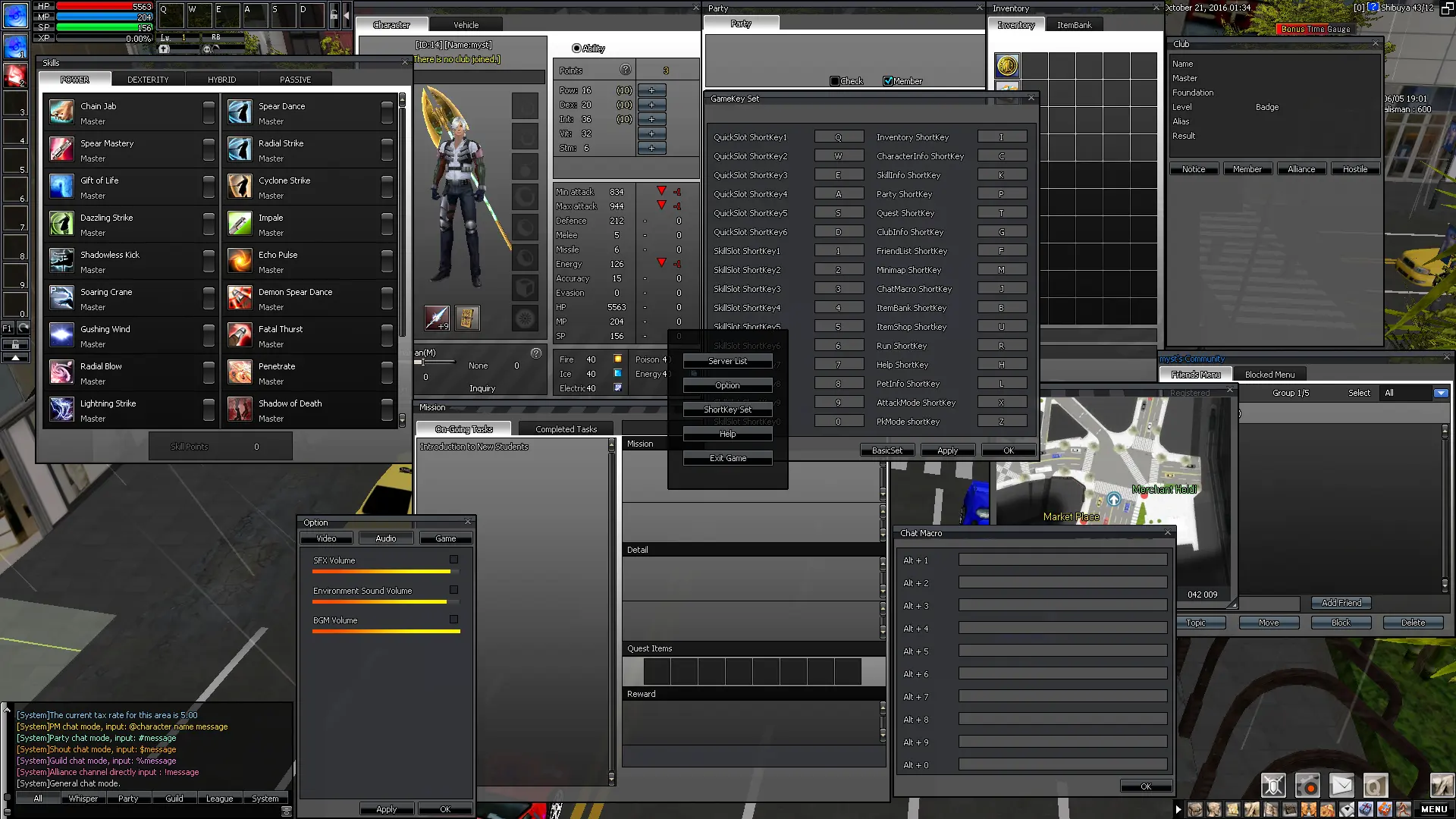
Task: Click the BasicSet button in GameKey Set
Action: pyautogui.click(x=887, y=450)
